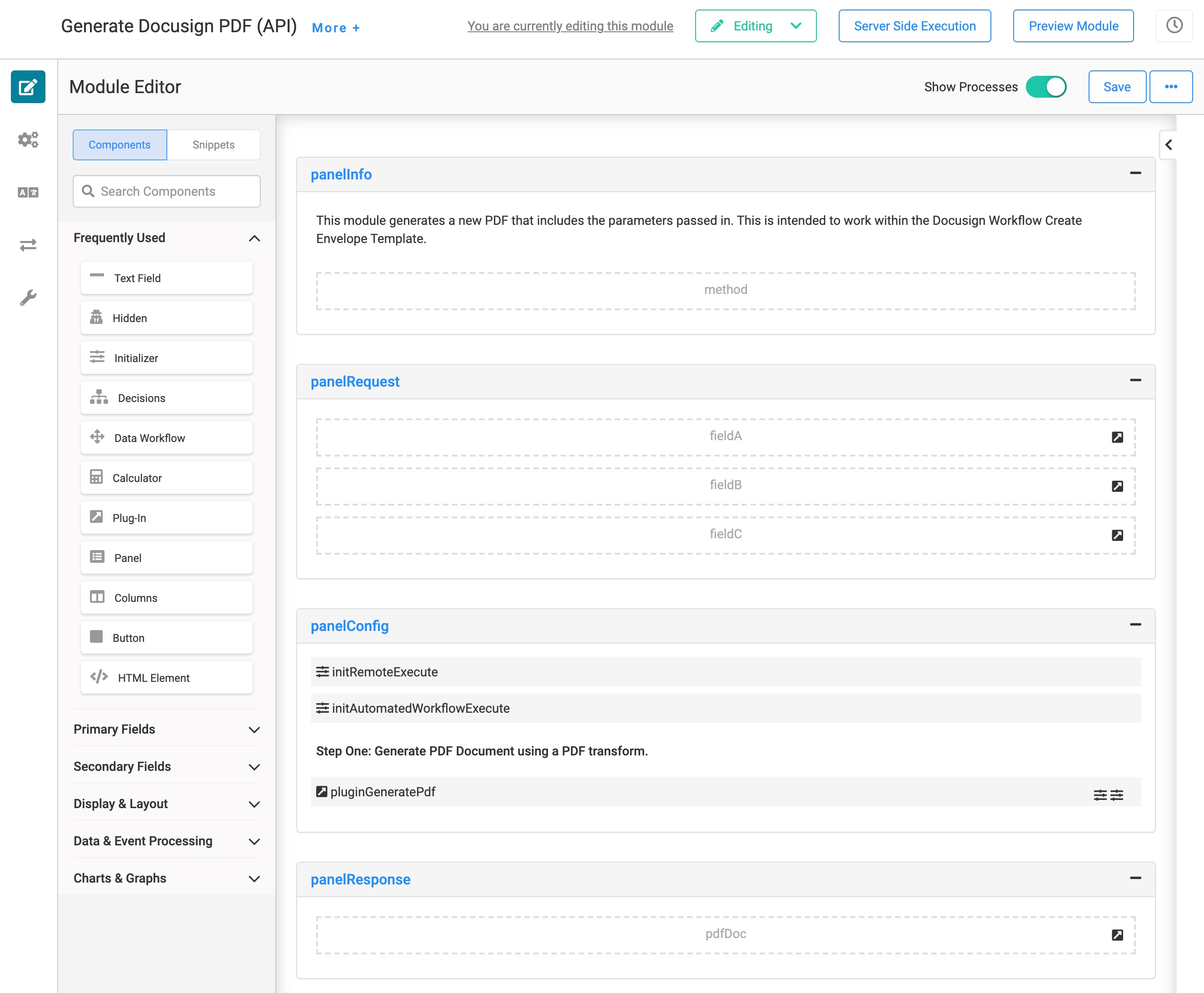Open the data mapping arrows sidebar icon
This screenshot has height=993, width=1204.
[28, 245]
